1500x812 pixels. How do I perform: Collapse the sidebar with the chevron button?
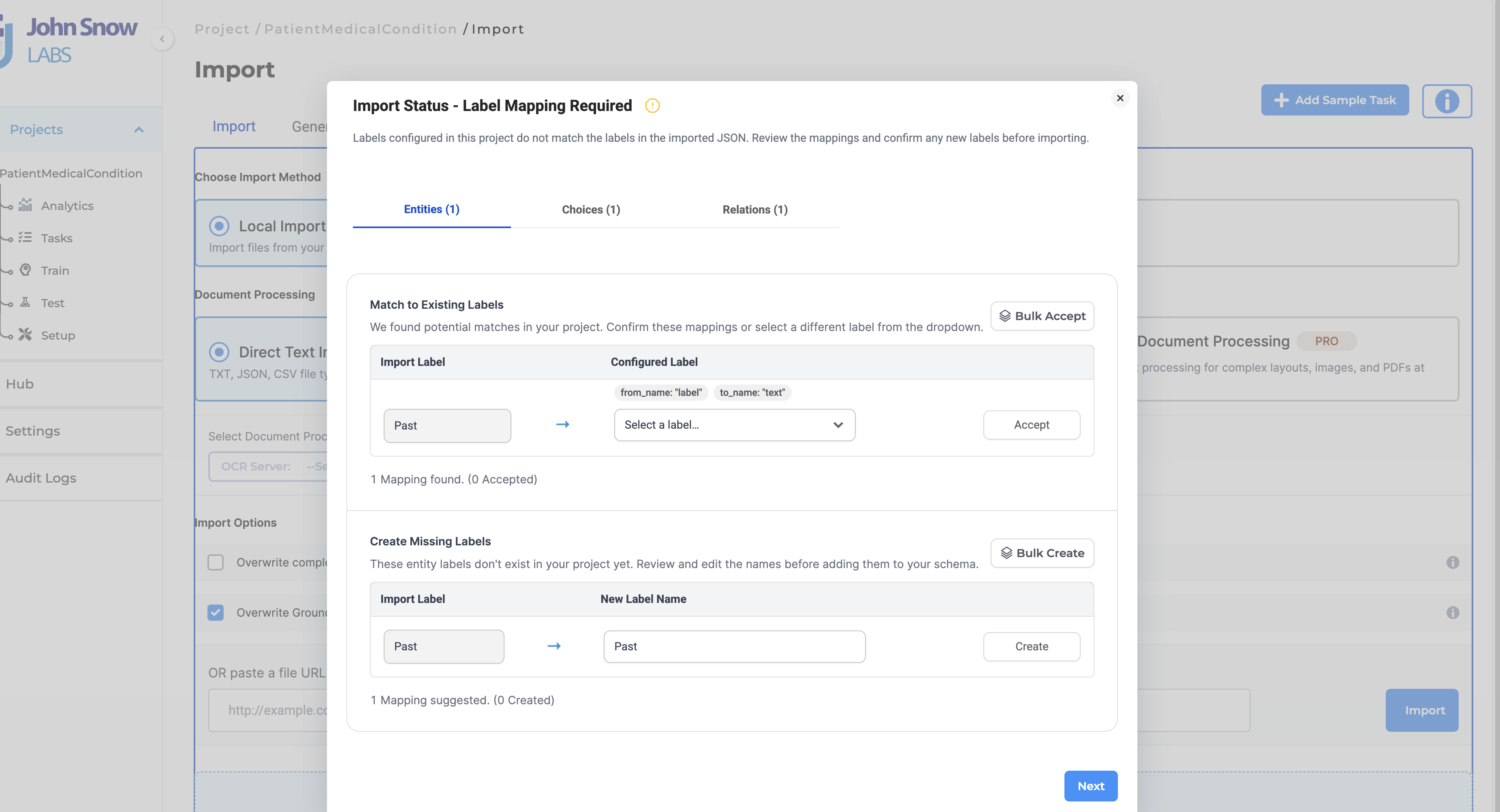coord(162,39)
